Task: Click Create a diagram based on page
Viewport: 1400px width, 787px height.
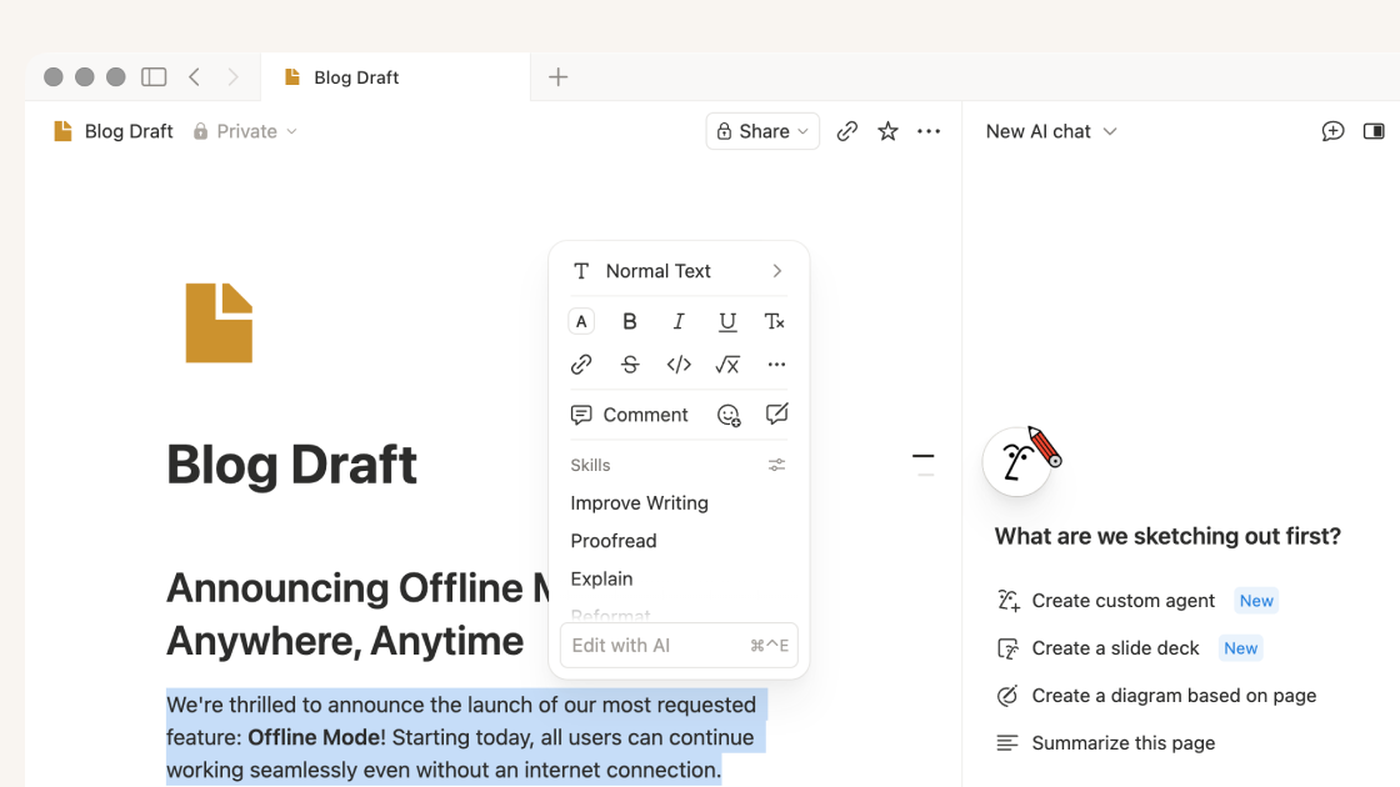Action: pos(1156,696)
